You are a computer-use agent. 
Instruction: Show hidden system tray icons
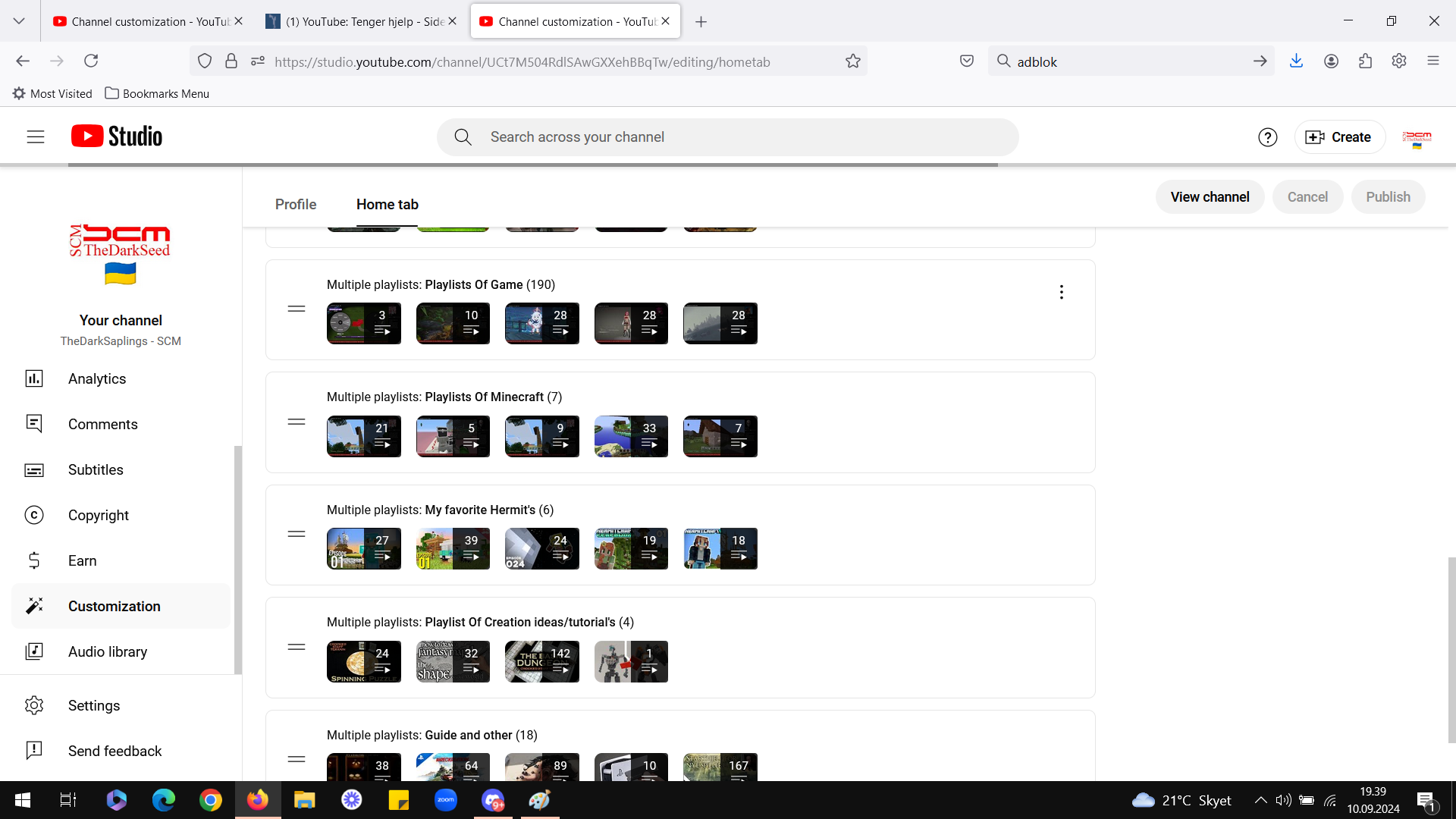tap(1260, 800)
